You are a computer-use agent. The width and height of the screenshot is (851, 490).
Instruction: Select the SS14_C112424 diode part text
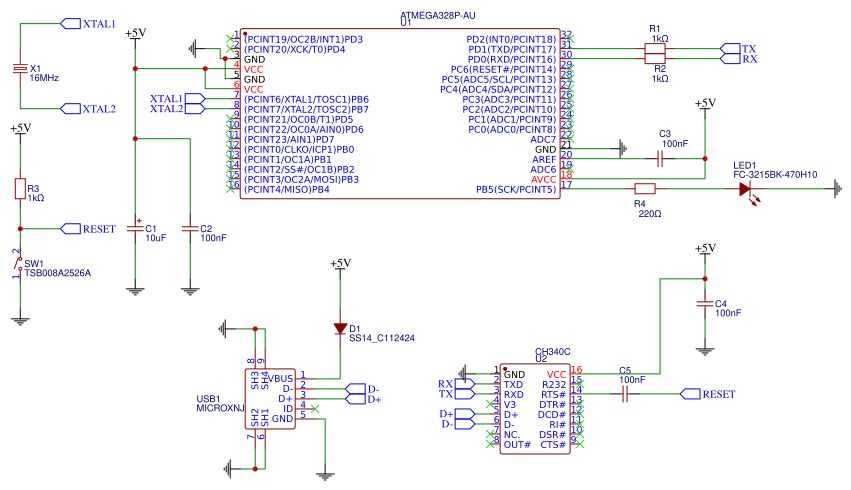382,338
